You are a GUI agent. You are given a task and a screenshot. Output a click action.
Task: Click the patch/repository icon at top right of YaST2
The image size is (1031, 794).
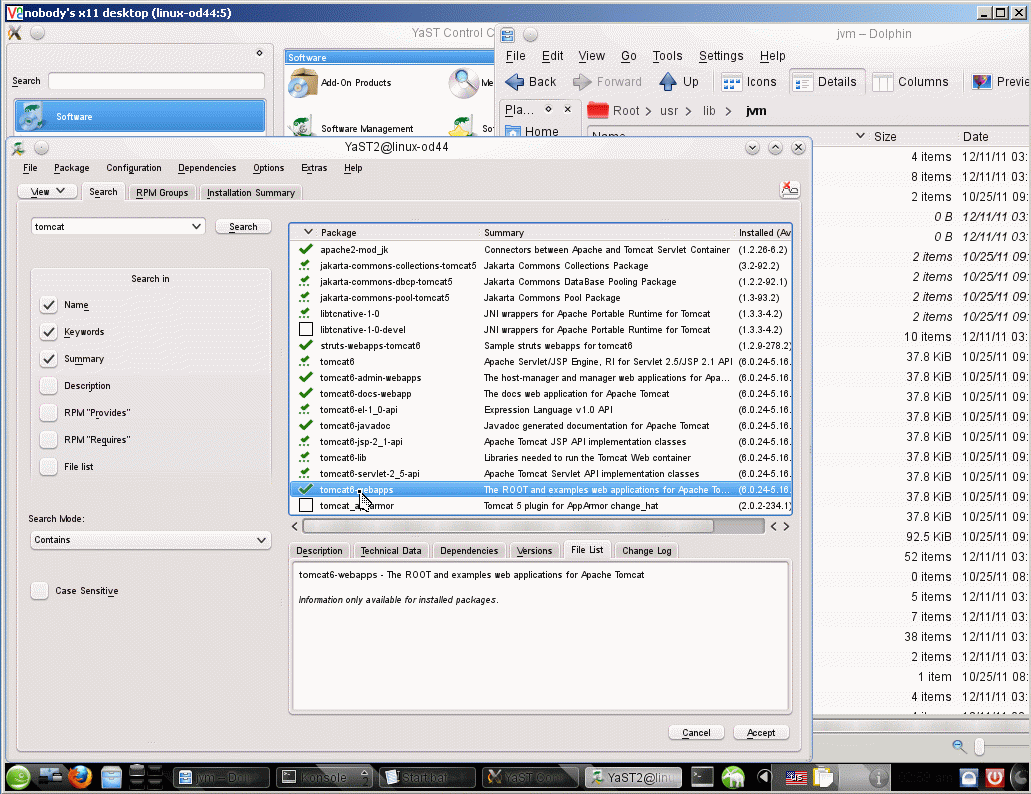point(789,190)
